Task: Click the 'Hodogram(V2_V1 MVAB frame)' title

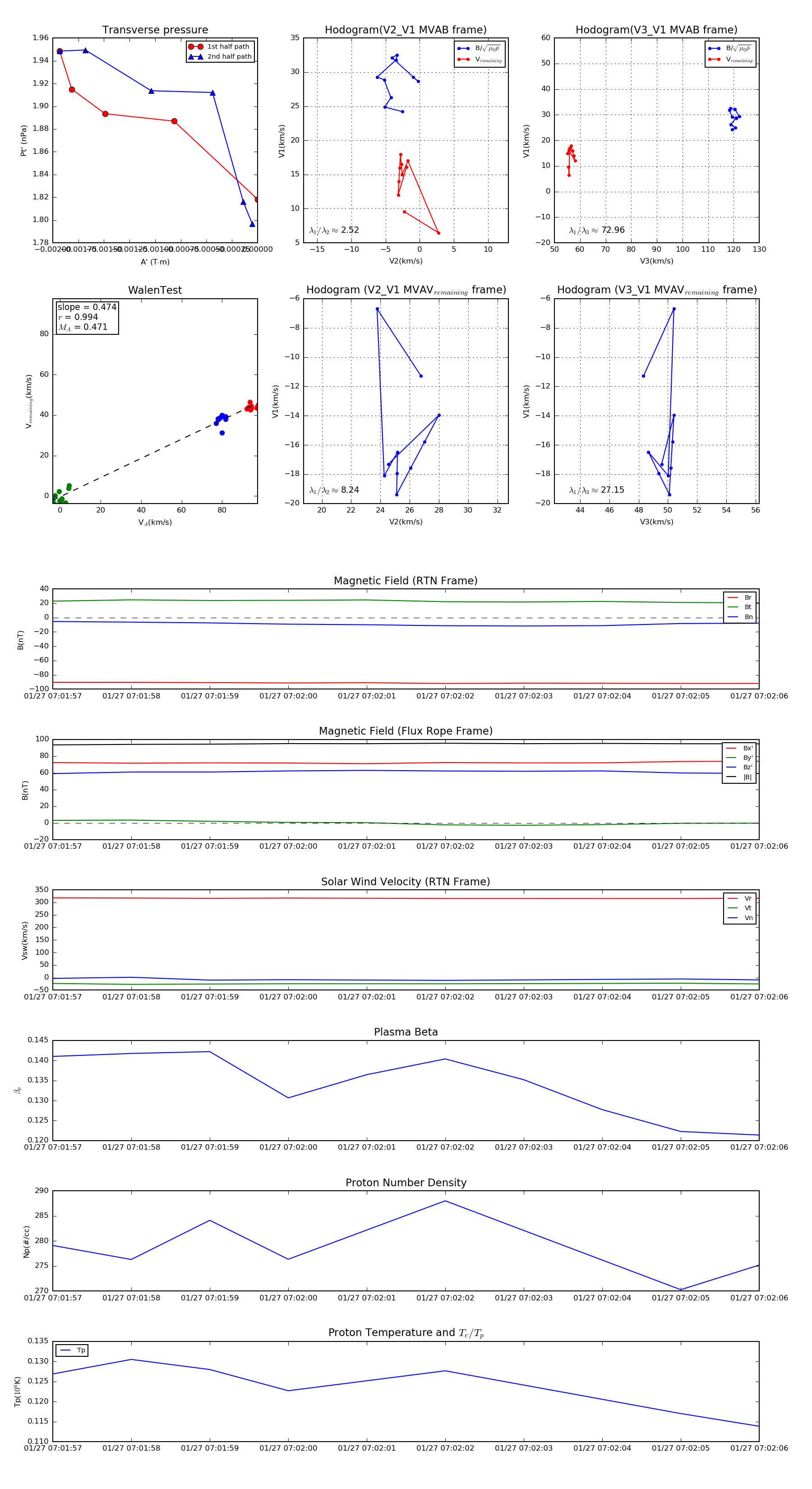Action: [406, 30]
